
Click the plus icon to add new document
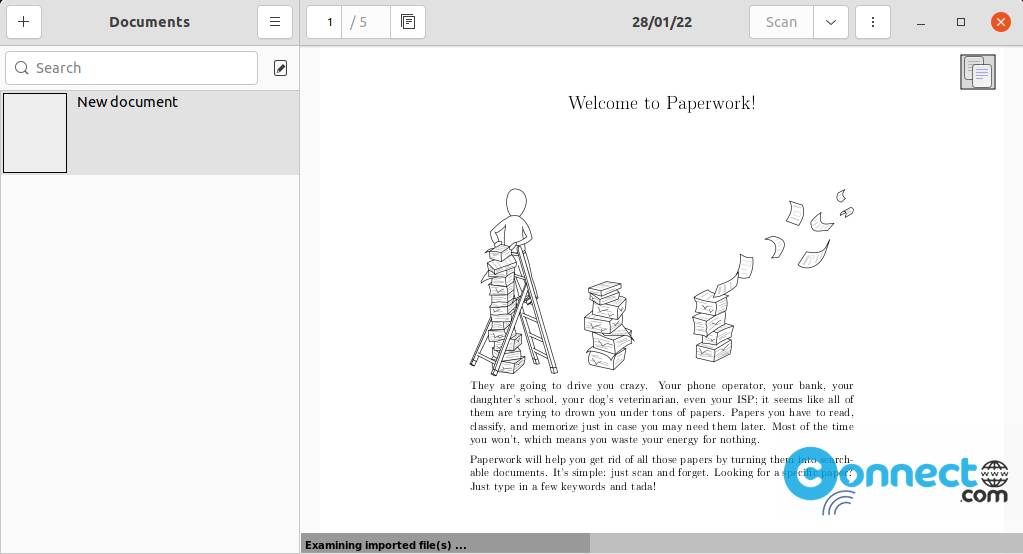point(23,22)
